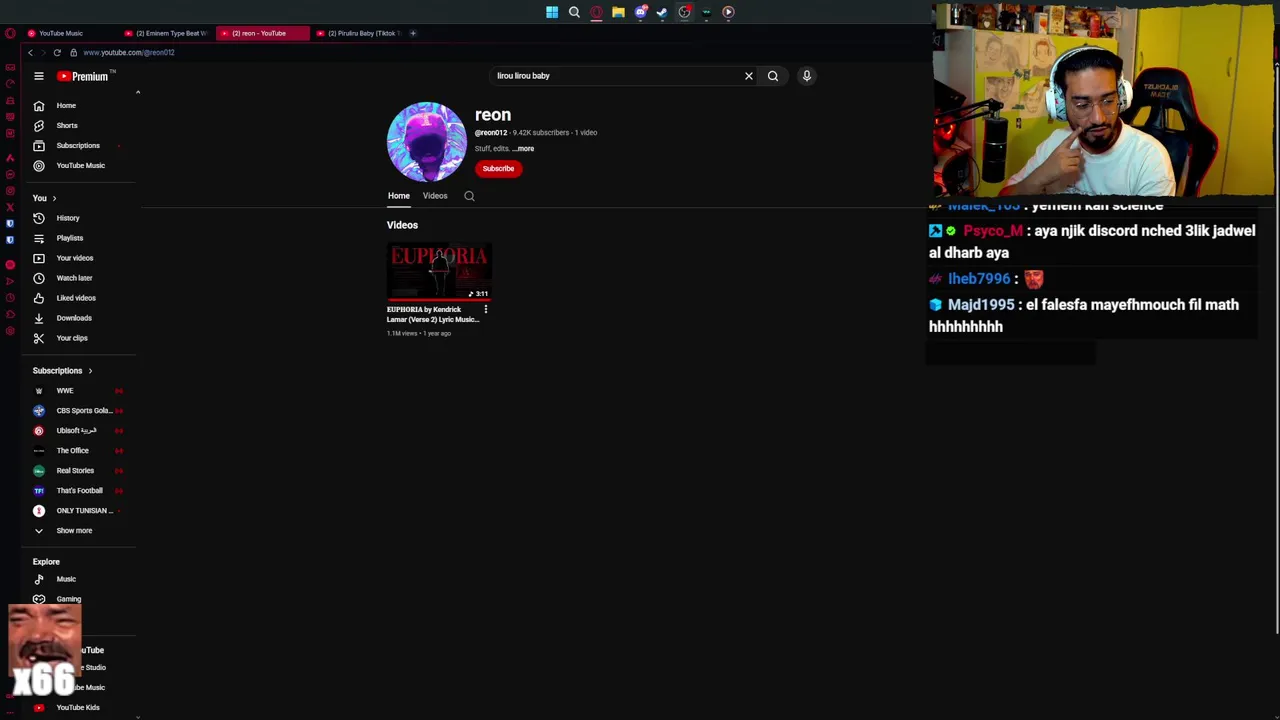Start voice search with microphone
The width and height of the screenshot is (1280, 720).
pos(807,76)
